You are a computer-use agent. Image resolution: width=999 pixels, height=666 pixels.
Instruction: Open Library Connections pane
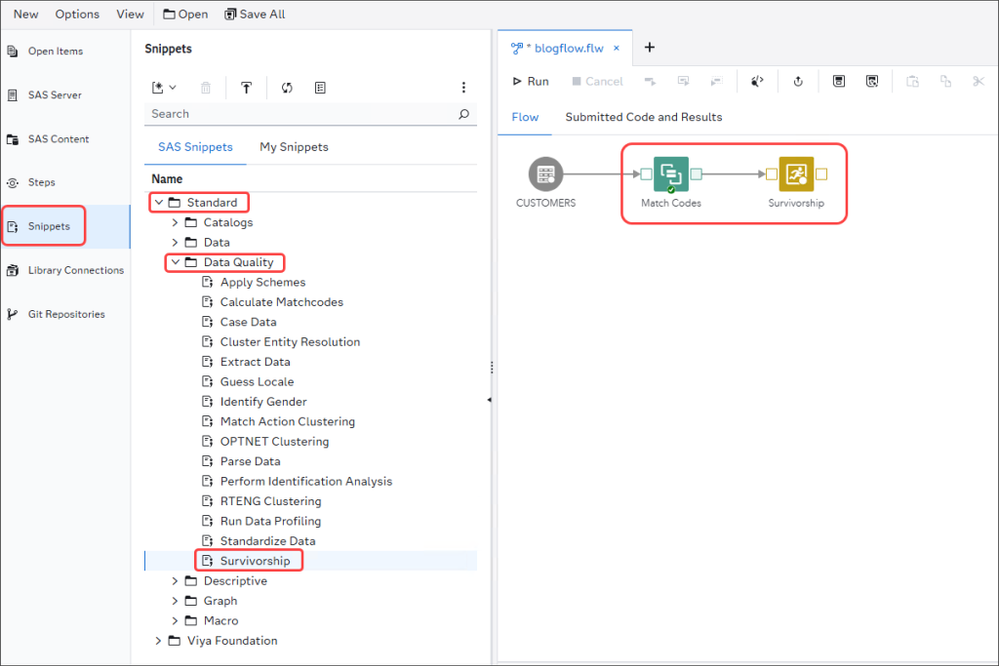[x=76, y=270]
